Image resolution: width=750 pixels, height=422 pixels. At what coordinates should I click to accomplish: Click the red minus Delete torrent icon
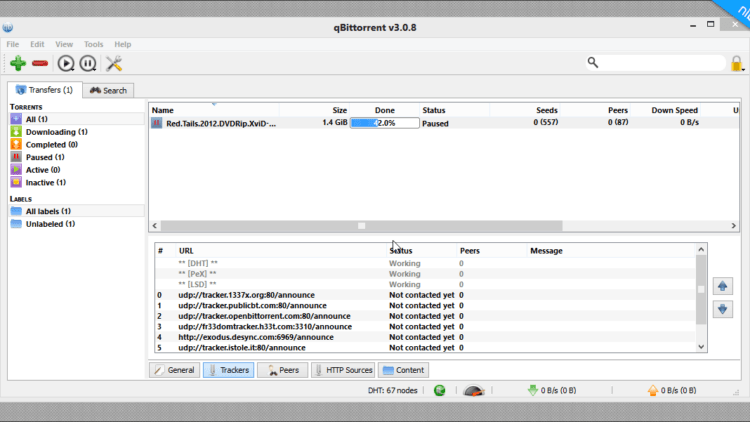(x=40, y=64)
